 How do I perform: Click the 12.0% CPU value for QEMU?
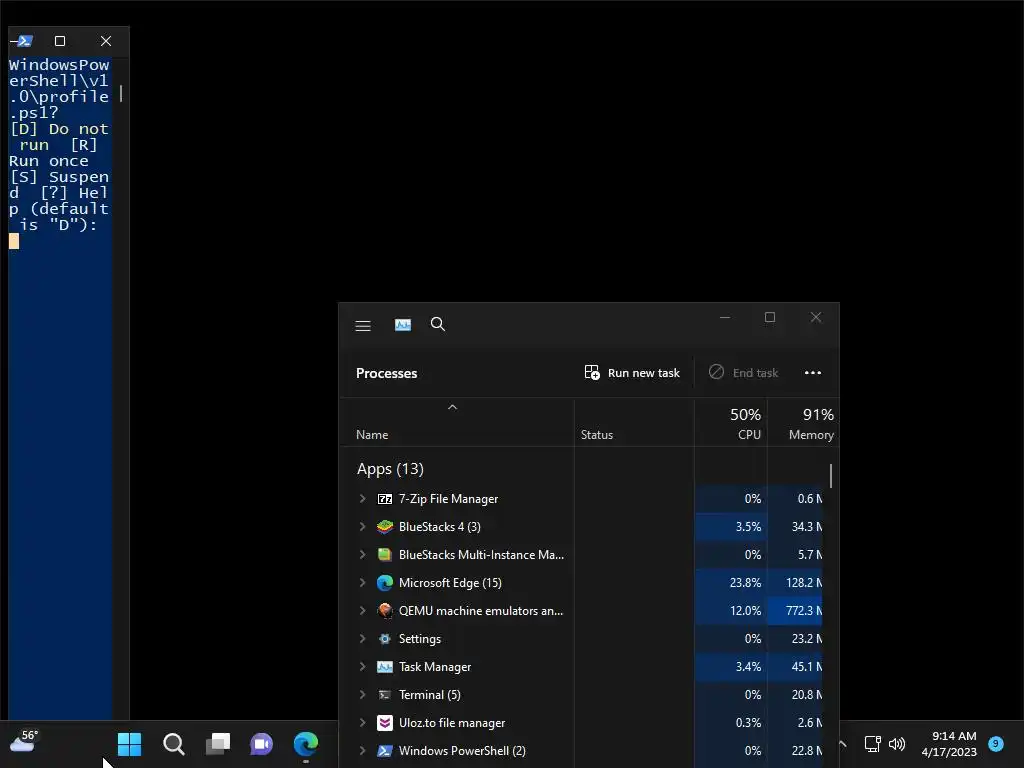coord(745,611)
